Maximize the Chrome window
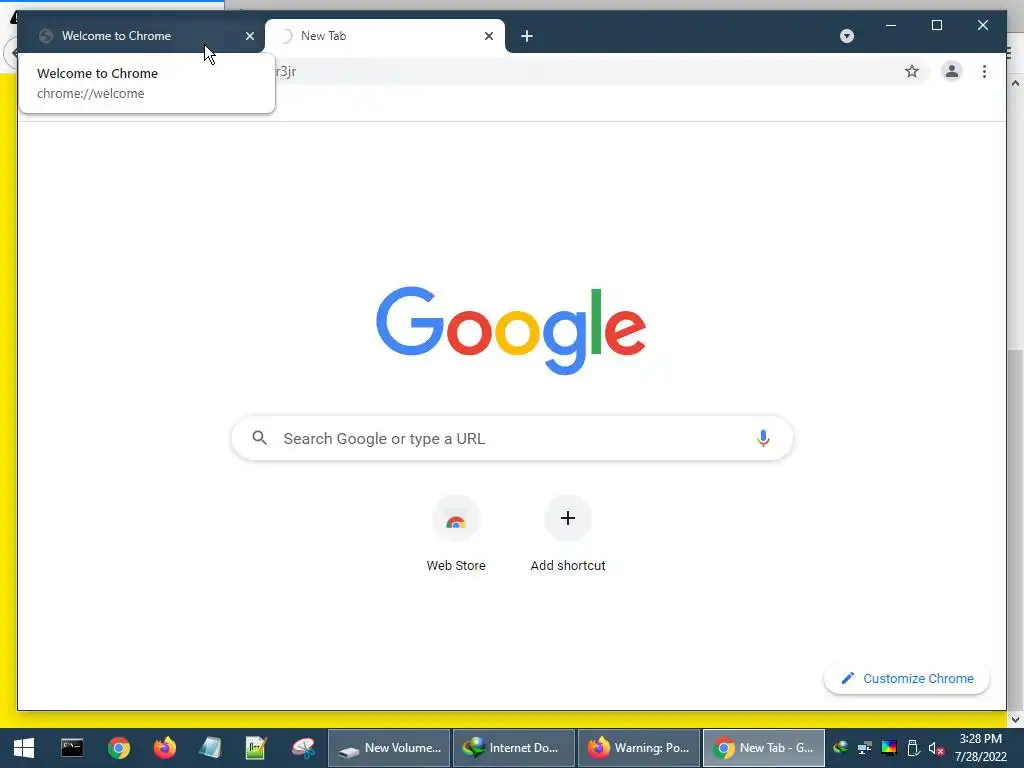 [936, 25]
